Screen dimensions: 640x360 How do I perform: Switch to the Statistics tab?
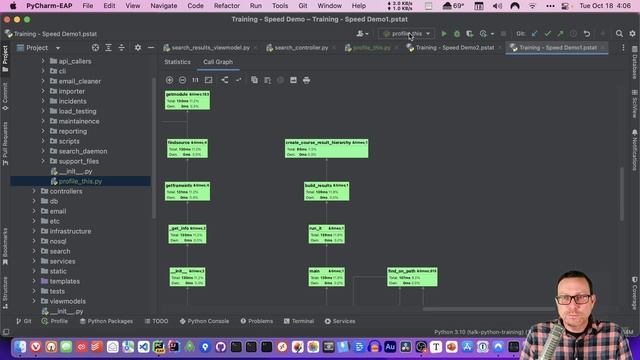pyautogui.click(x=177, y=62)
